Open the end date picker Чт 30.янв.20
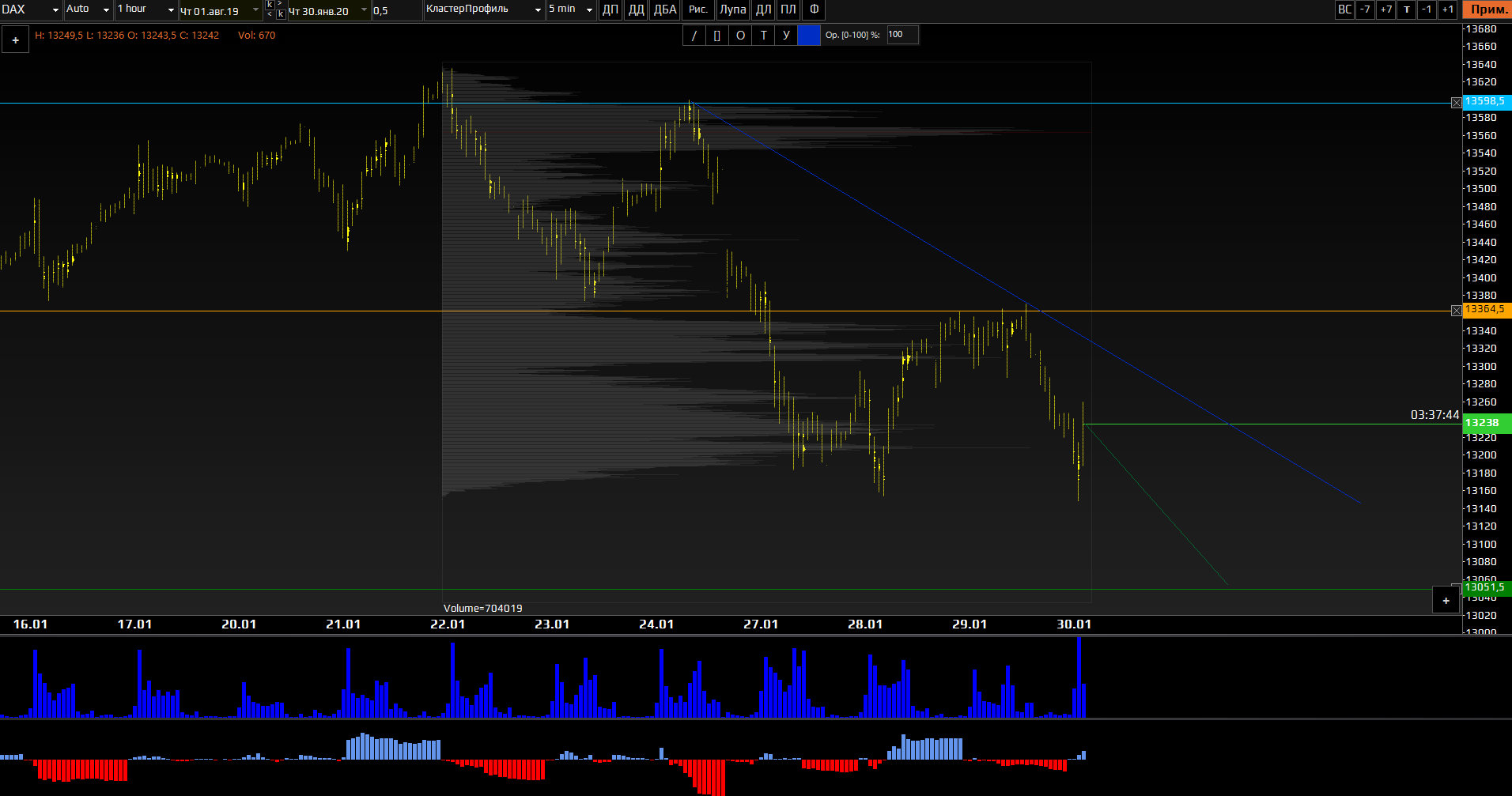 click(329, 11)
